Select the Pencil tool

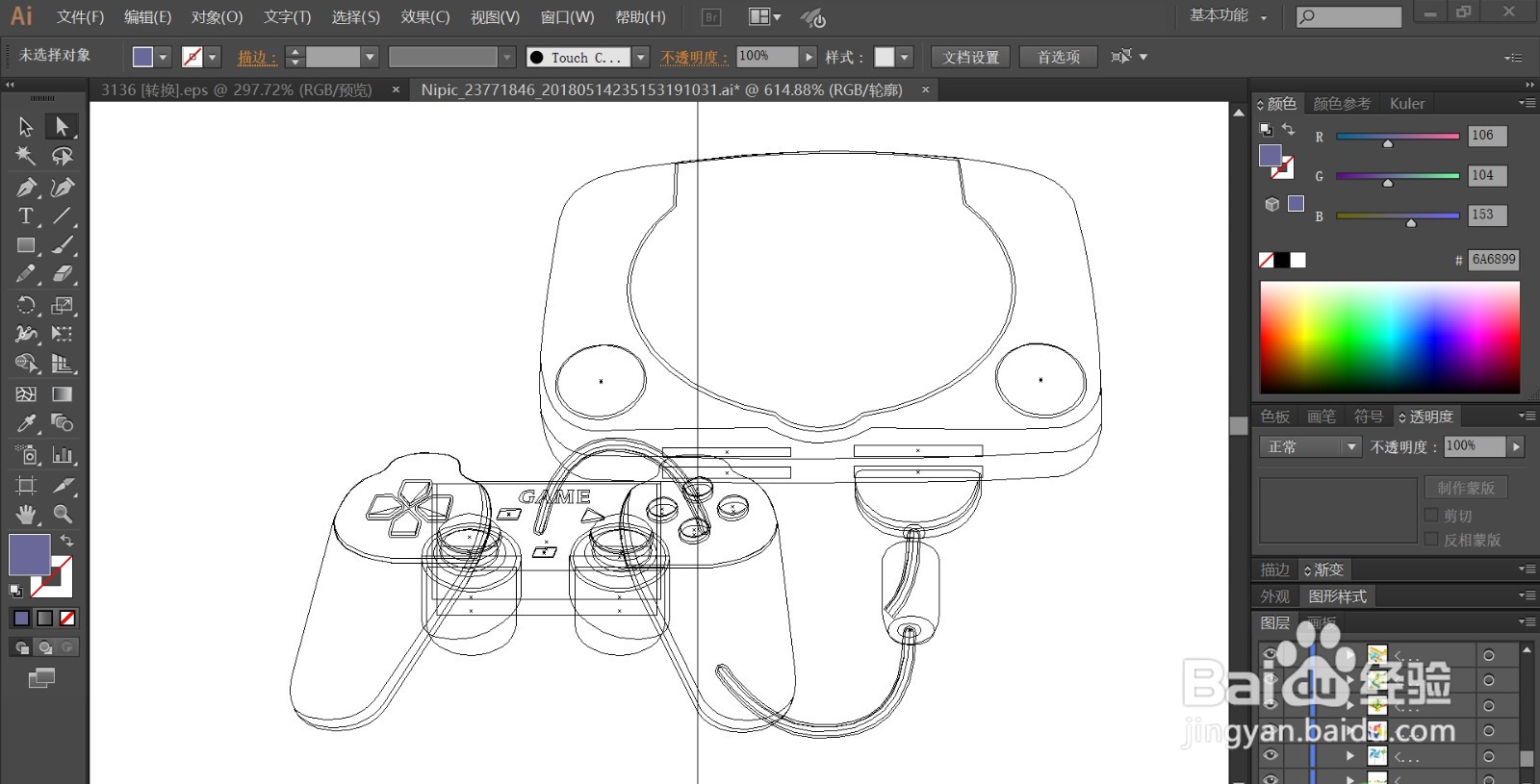coord(26,274)
